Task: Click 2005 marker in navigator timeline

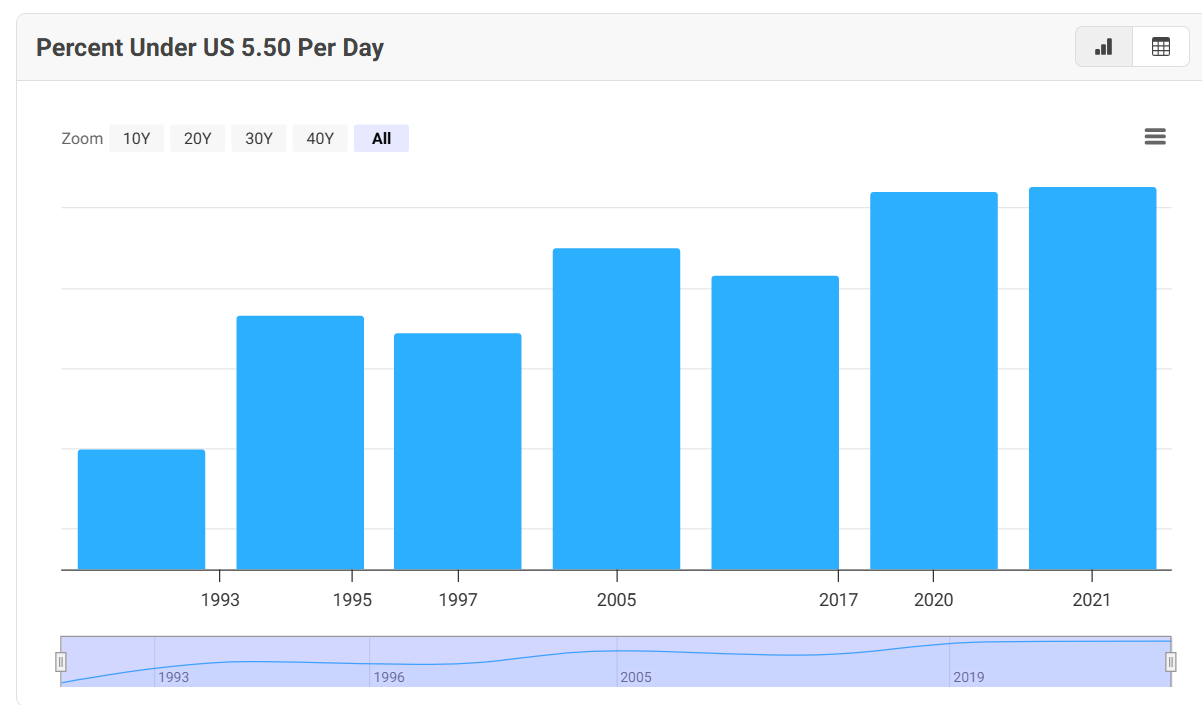Action: (x=635, y=677)
